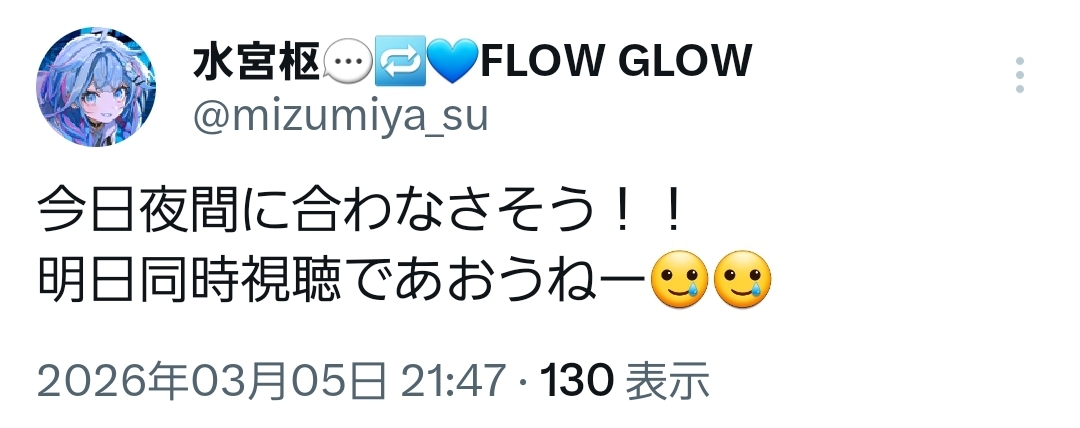The height and width of the screenshot is (428, 1080).
Task: Click the first teary smile emoji
Action: (680, 279)
